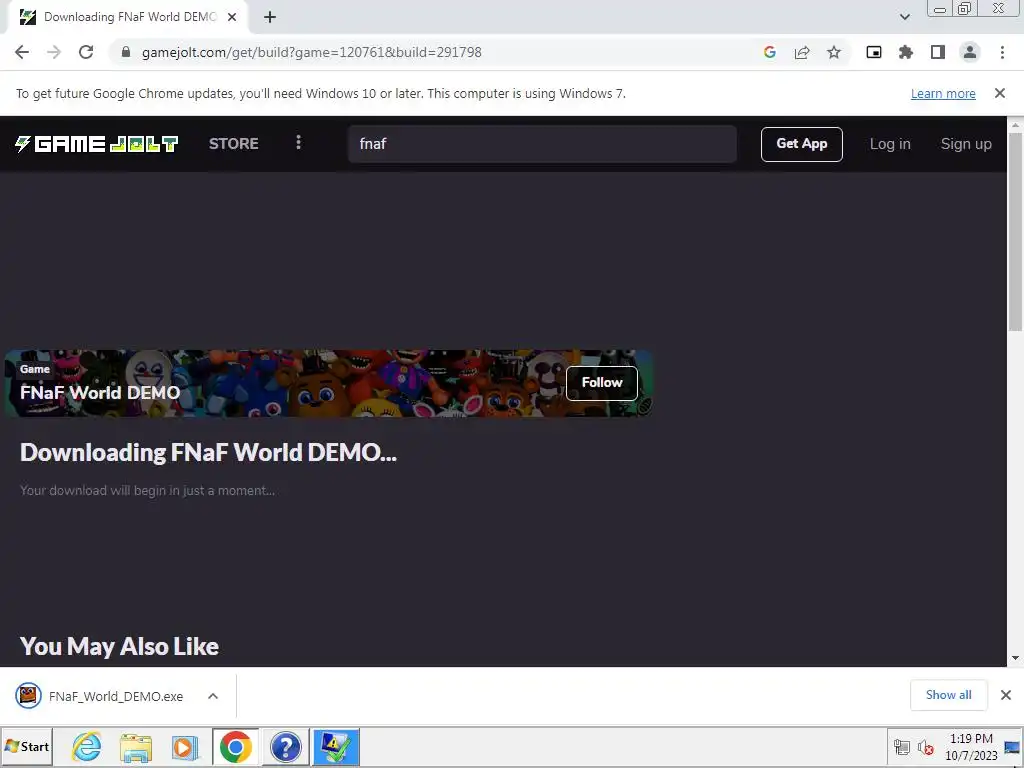This screenshot has width=1024, height=768.
Task: Click the Google icon in address bar
Action: tap(770, 52)
